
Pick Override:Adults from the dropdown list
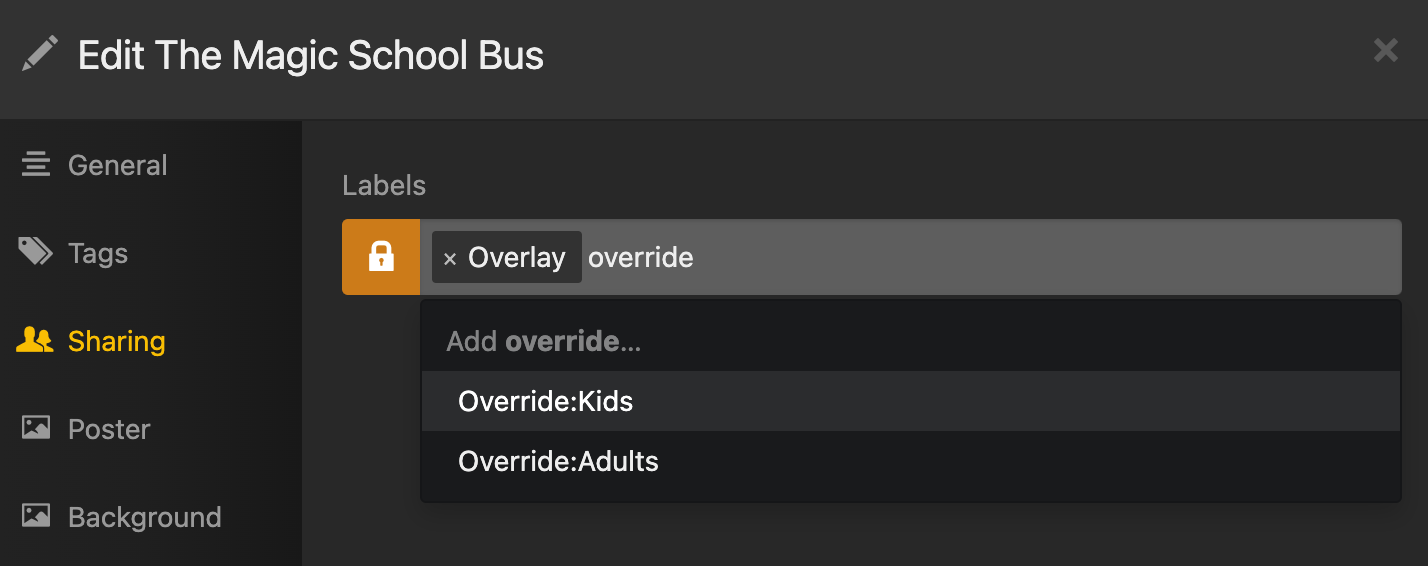click(x=910, y=461)
